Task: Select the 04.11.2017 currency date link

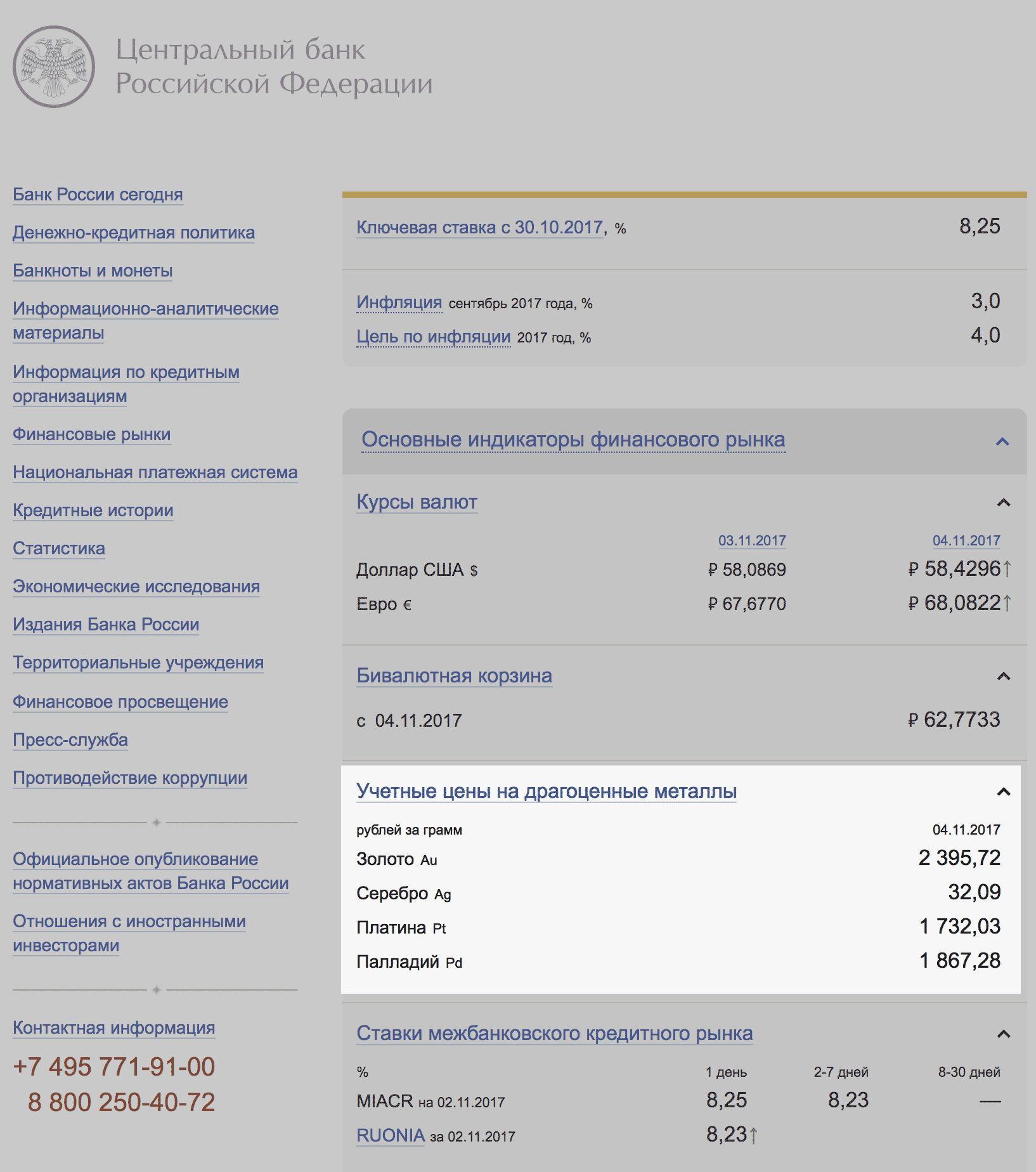Action: [966, 541]
